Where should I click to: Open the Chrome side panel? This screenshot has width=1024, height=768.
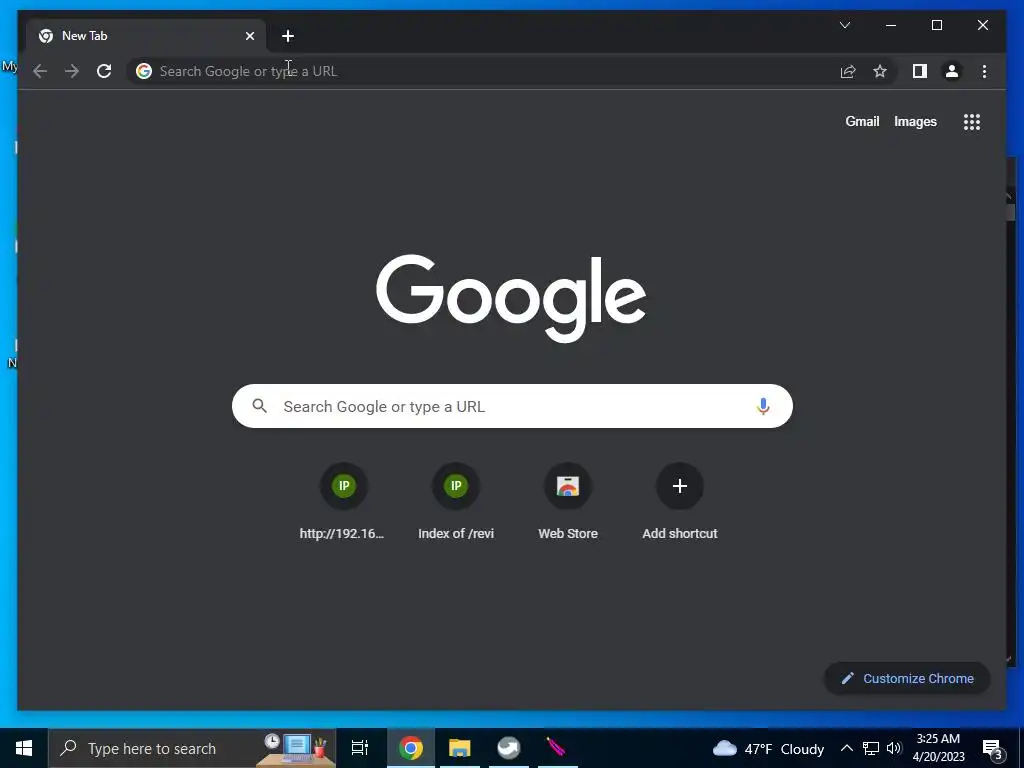click(920, 71)
